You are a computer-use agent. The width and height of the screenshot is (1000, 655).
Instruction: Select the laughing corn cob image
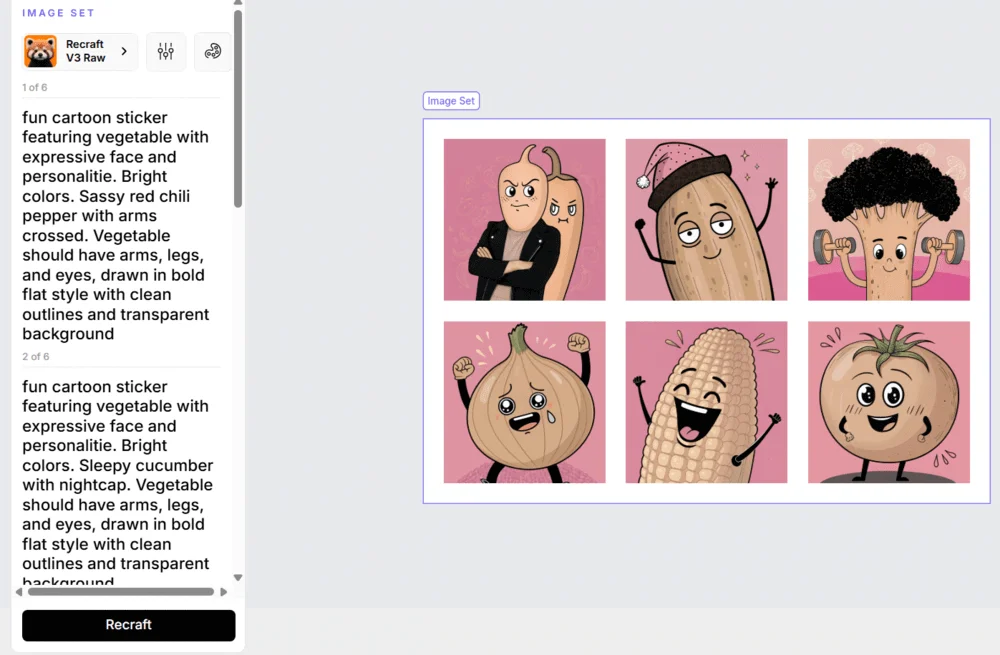pyautogui.click(x=706, y=402)
